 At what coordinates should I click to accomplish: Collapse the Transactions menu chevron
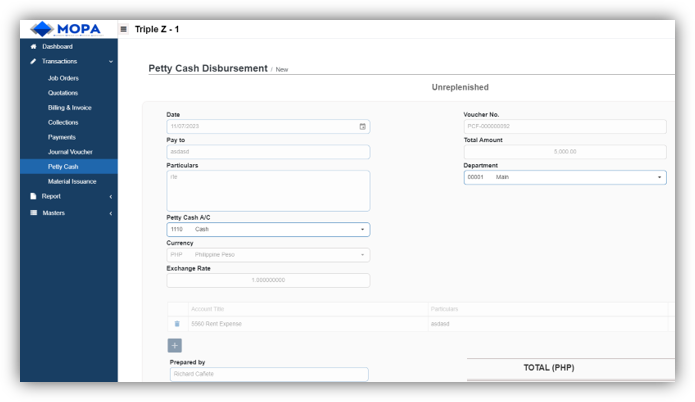[x=111, y=62]
